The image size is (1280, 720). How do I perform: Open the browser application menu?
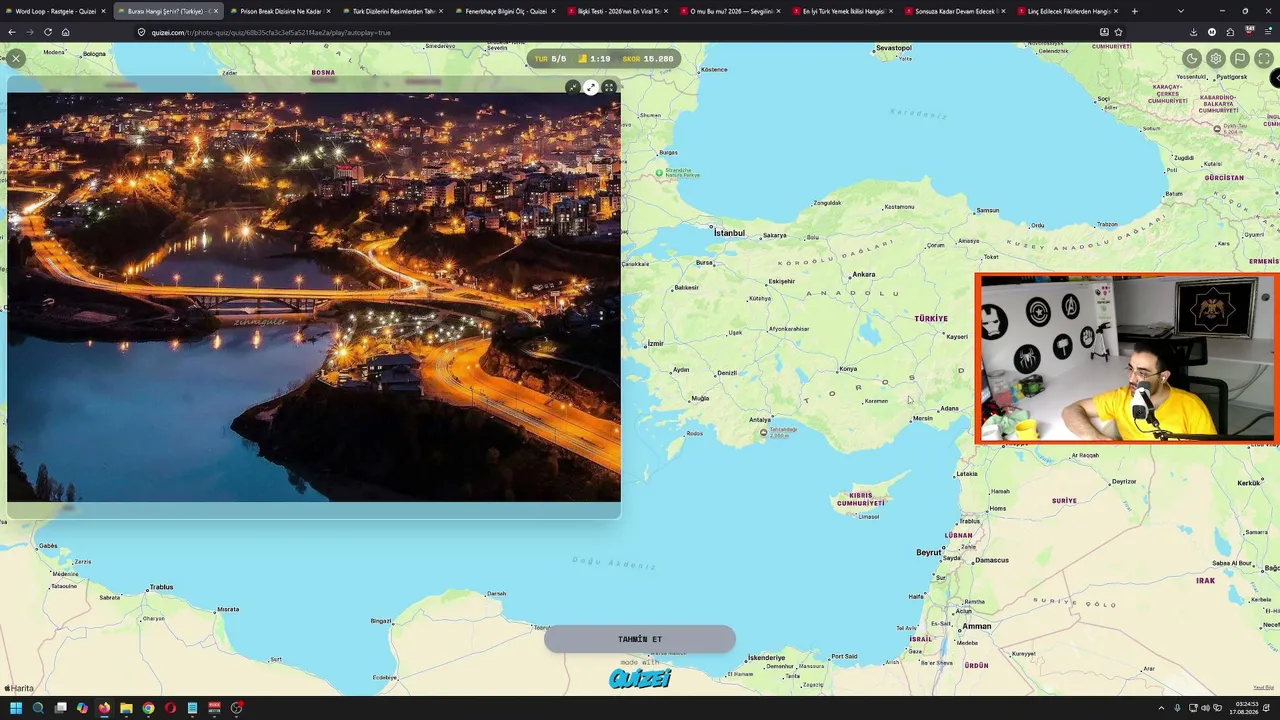click(1268, 32)
